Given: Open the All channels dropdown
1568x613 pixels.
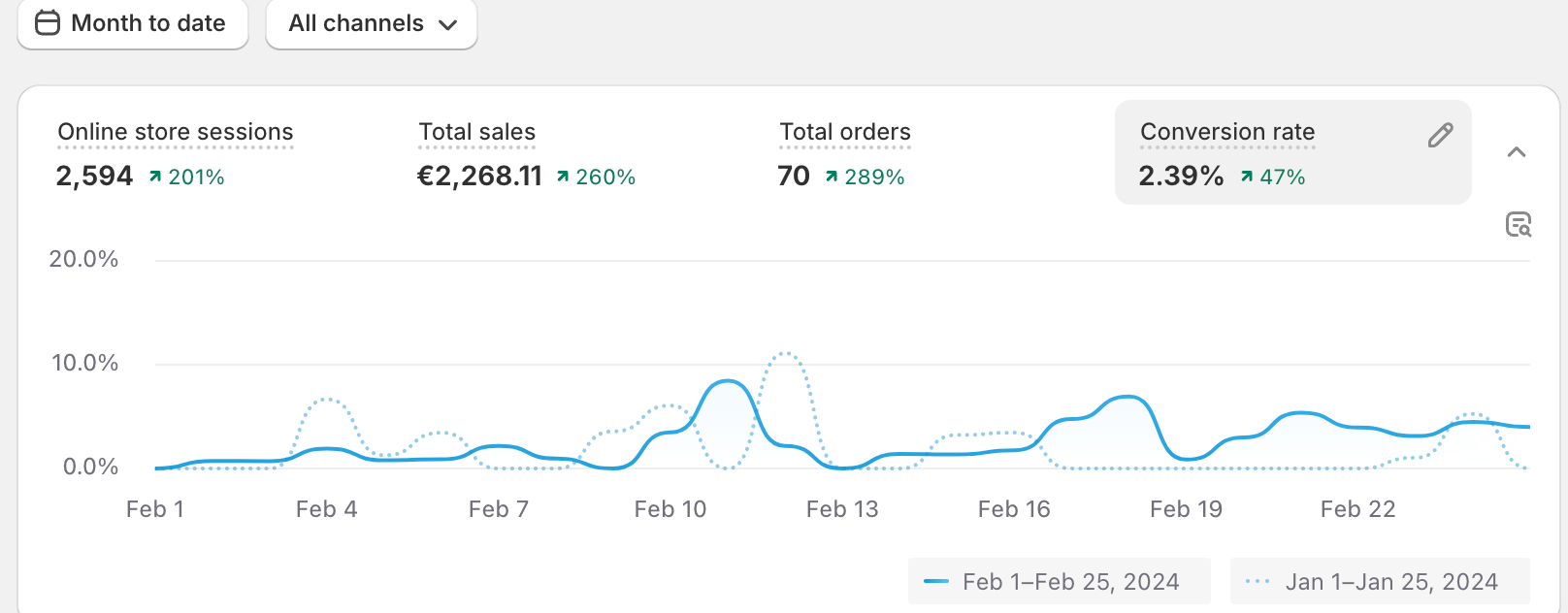Looking at the screenshot, I should pos(372,23).
